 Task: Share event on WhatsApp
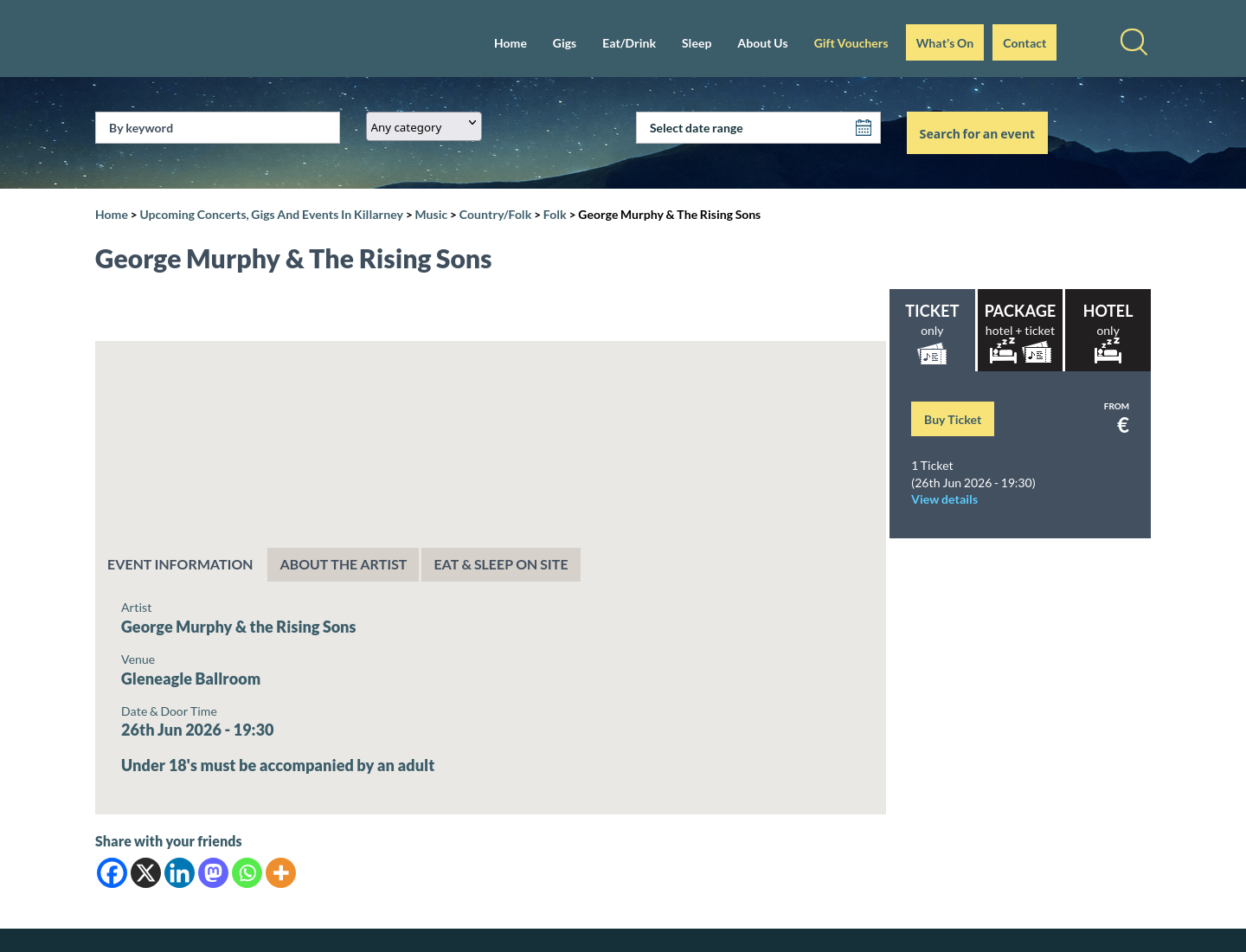tap(247, 872)
